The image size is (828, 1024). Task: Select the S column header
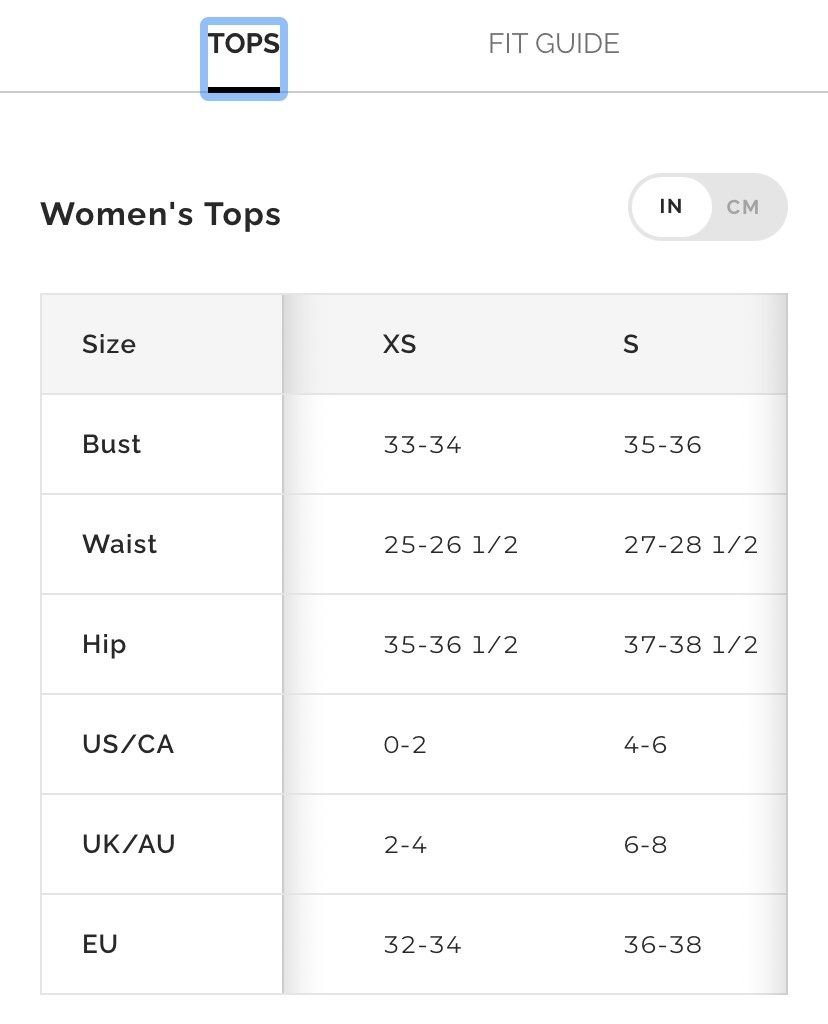pos(630,343)
